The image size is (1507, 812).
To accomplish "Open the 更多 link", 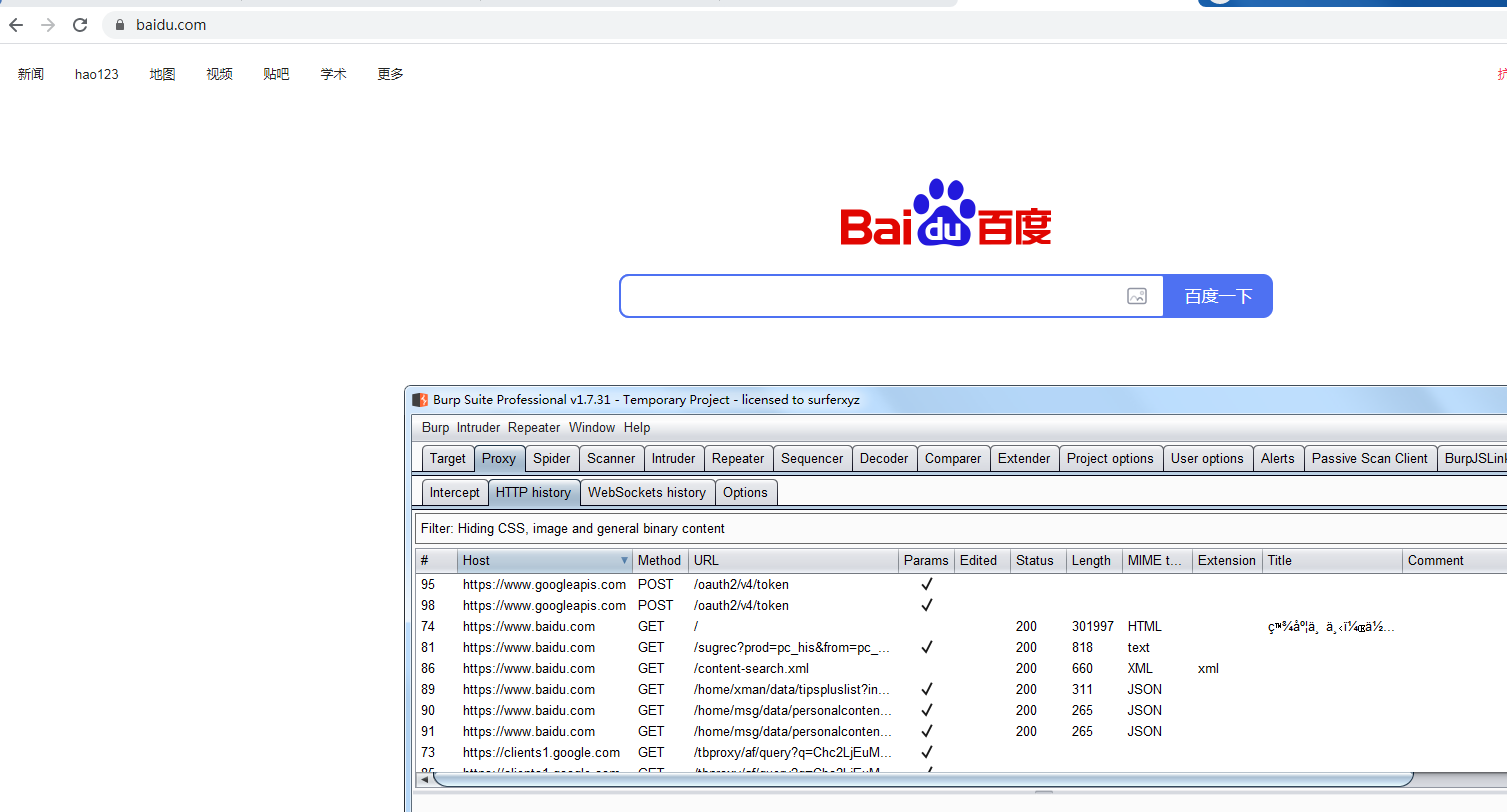I will 390,74.
